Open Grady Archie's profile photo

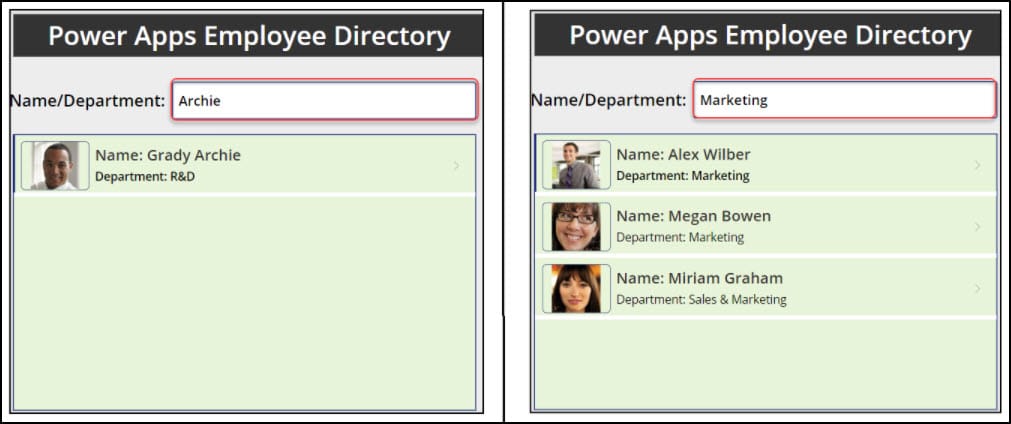pos(55,166)
